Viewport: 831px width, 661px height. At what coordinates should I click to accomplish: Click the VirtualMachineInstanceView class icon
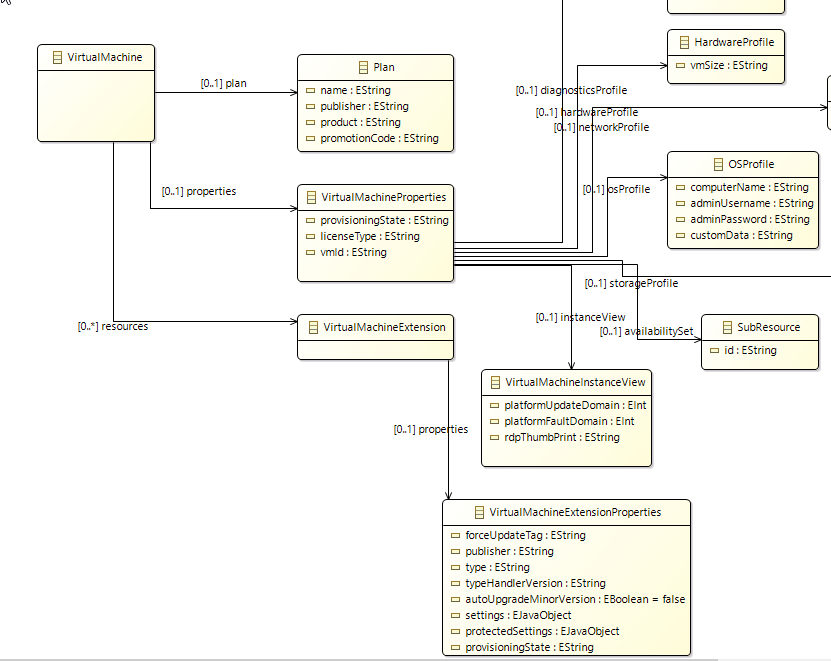(496, 382)
